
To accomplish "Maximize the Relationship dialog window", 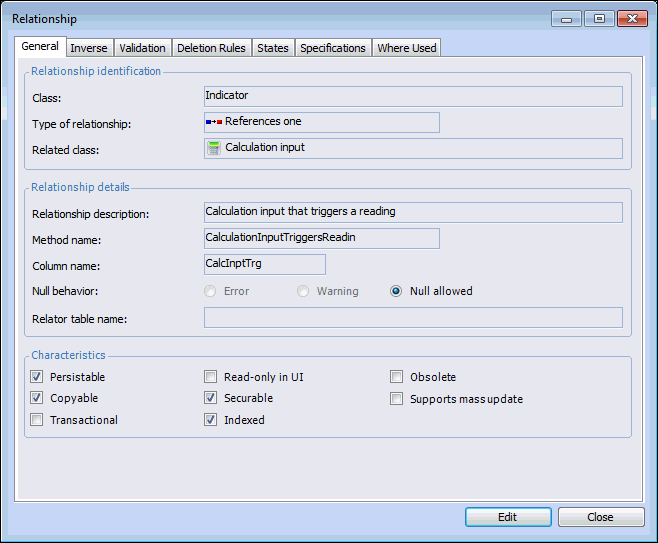I will coord(599,18).
